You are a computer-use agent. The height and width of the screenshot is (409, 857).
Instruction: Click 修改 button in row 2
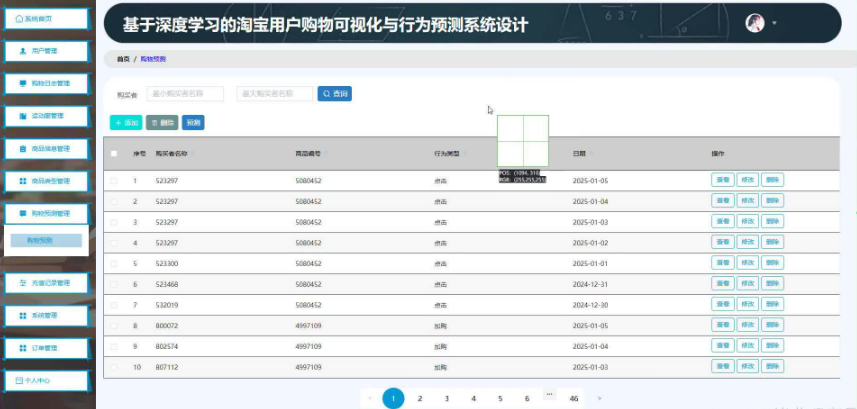(747, 201)
